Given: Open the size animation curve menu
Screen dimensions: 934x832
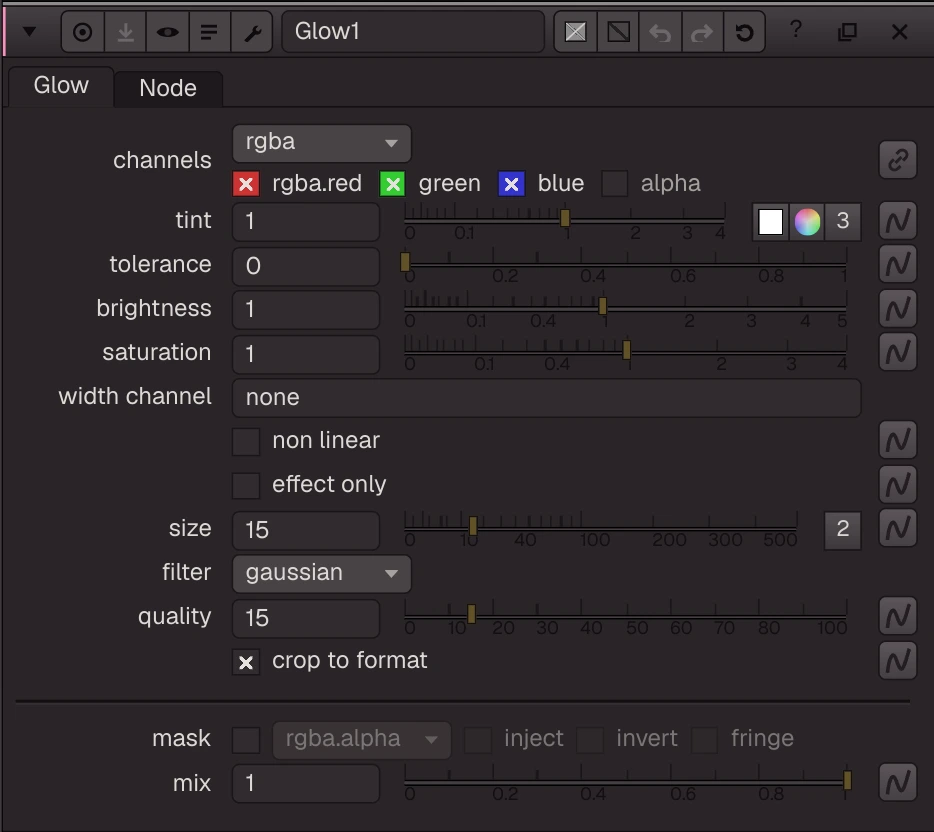Looking at the screenshot, I should pos(898,528).
